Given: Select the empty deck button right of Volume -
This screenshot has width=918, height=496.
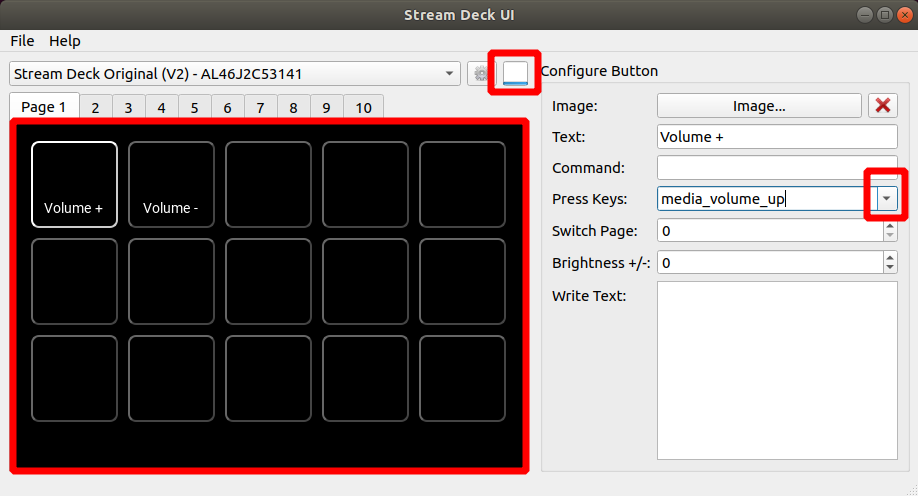Looking at the screenshot, I should 268,184.
